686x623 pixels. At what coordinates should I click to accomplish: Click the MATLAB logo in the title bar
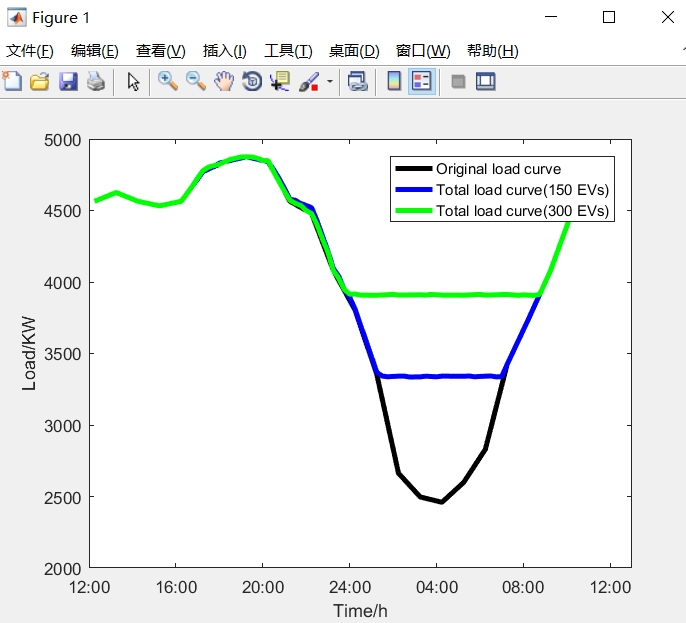(x=17, y=18)
